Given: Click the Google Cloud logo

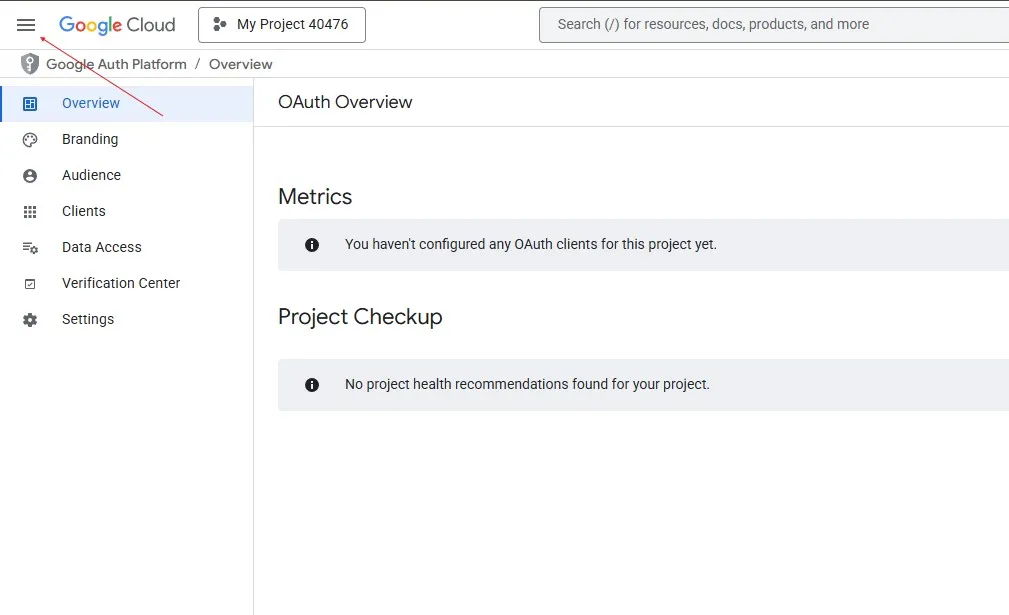Looking at the screenshot, I should point(117,25).
